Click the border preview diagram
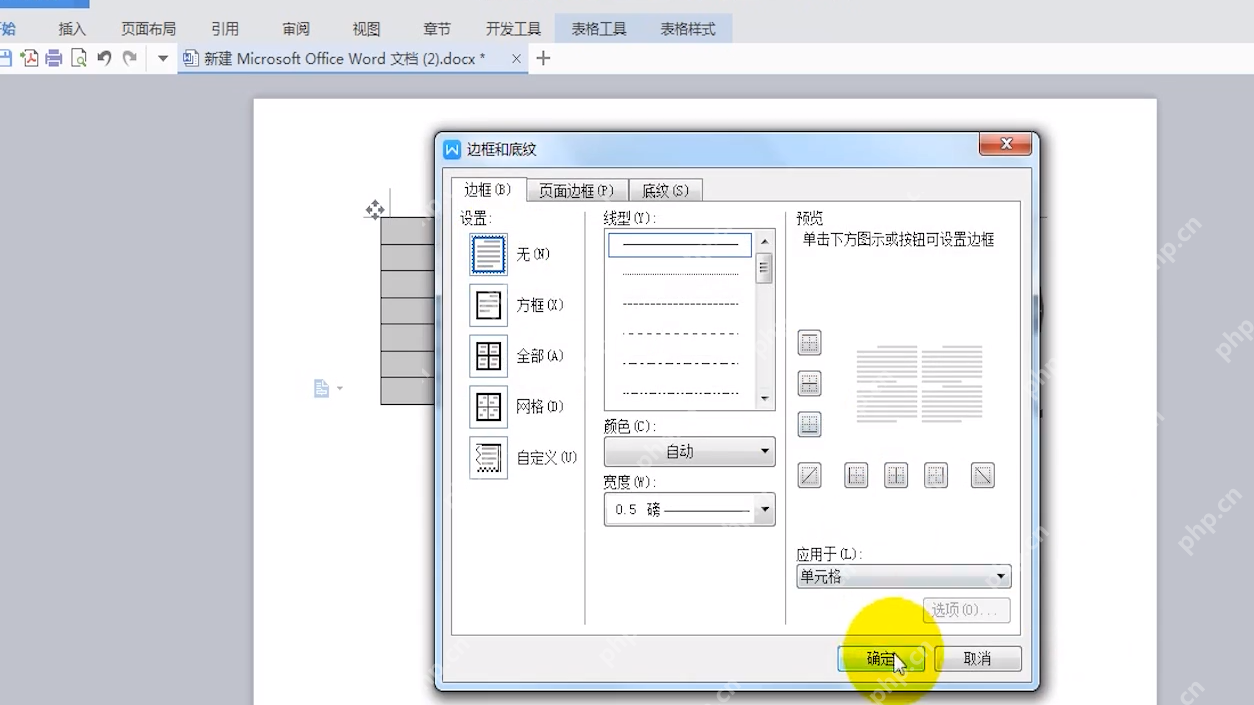Screen dimensions: 1254x705 coord(920,384)
